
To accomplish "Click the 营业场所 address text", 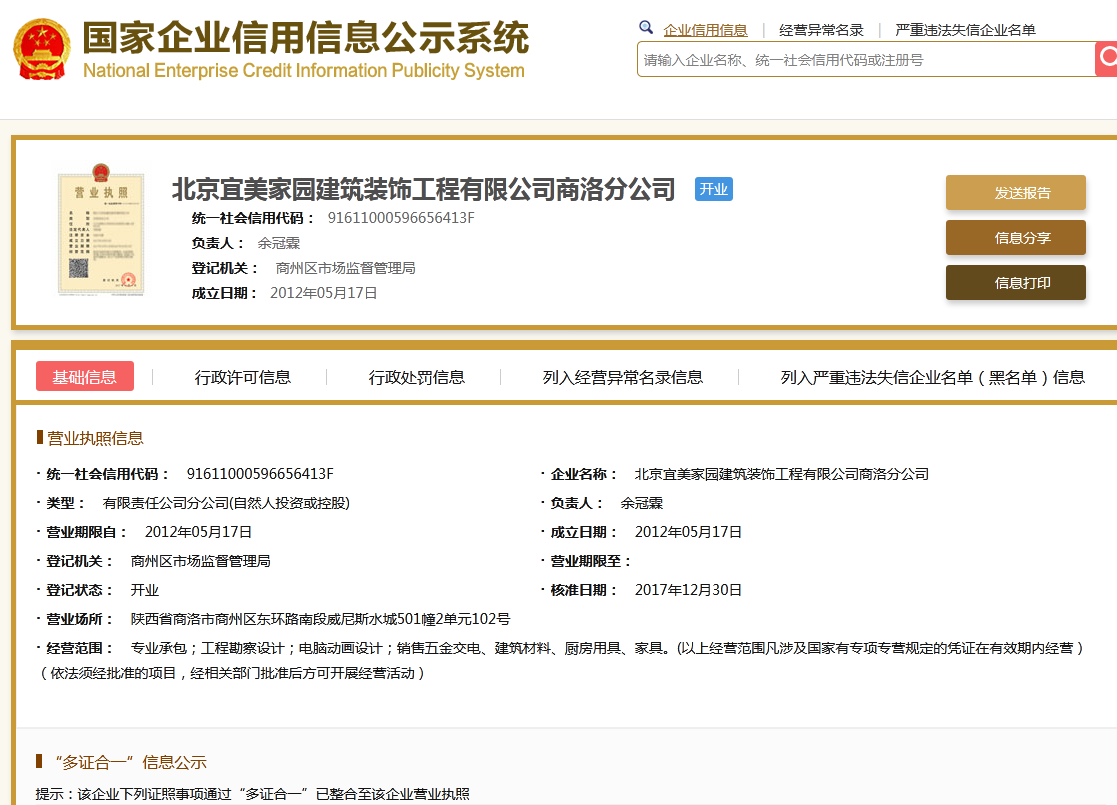I will pos(321,619).
